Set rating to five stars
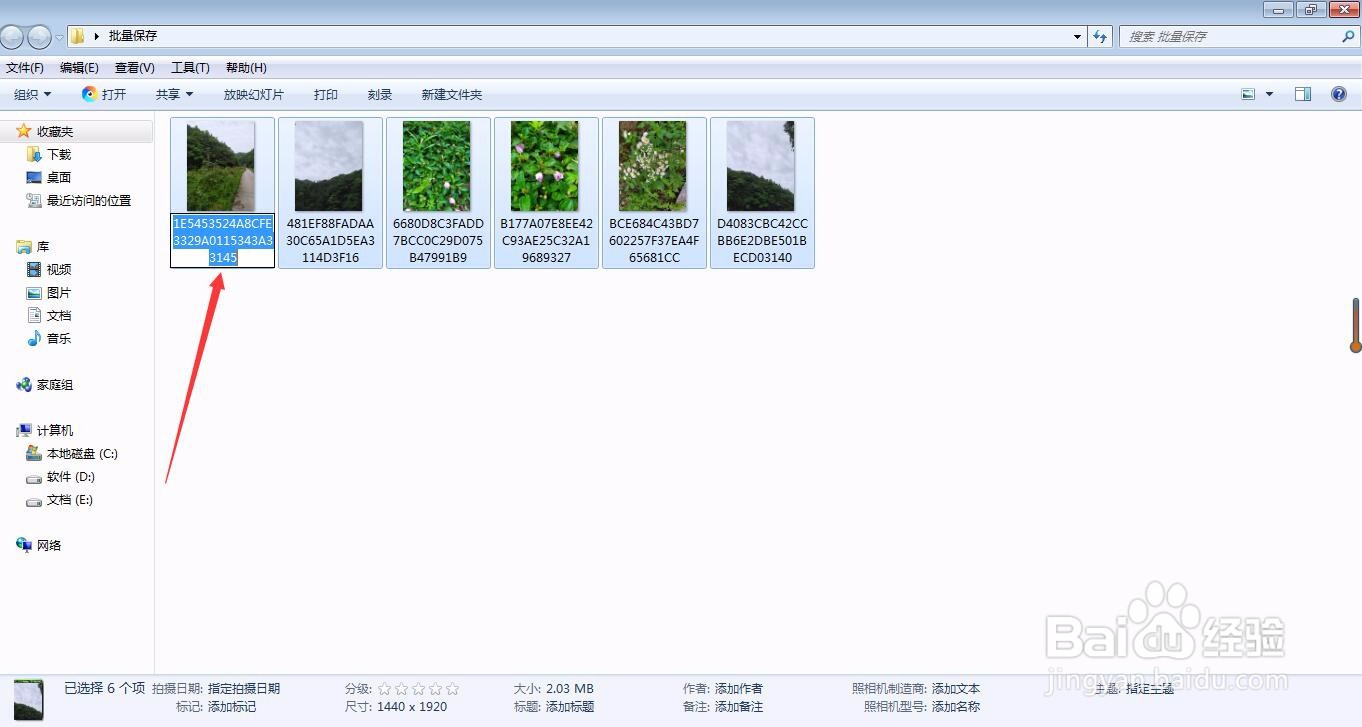The height and width of the screenshot is (727, 1362). tap(452, 688)
